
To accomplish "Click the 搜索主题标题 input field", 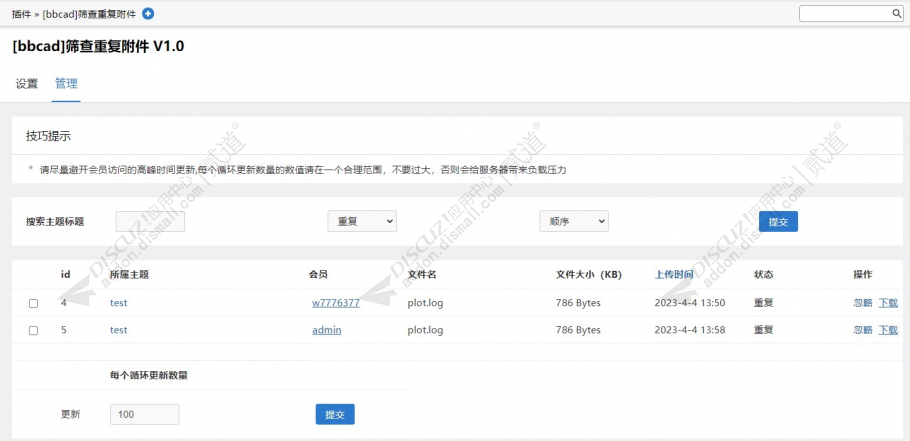I will click(150, 221).
